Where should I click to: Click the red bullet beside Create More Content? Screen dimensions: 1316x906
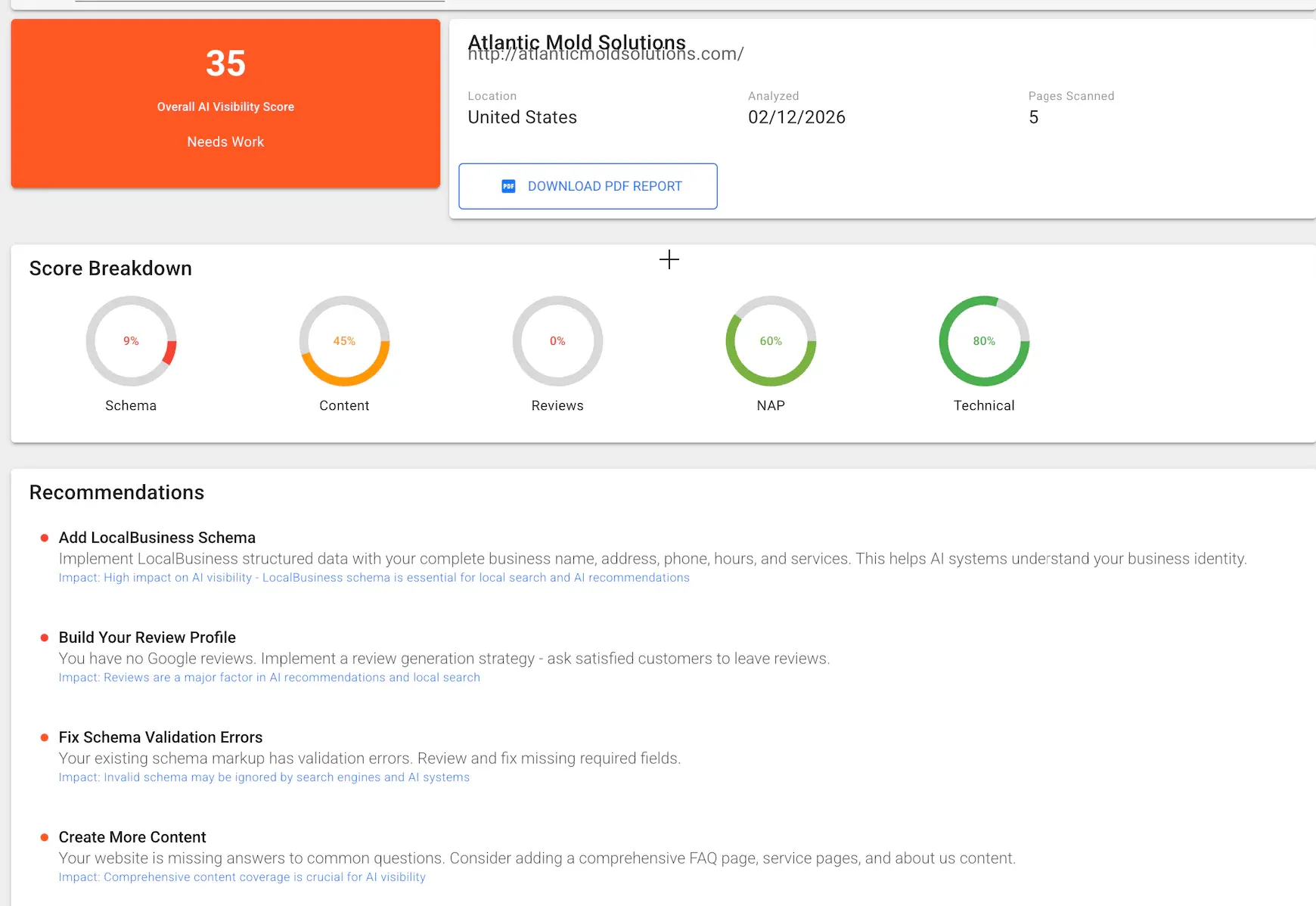pyautogui.click(x=45, y=837)
